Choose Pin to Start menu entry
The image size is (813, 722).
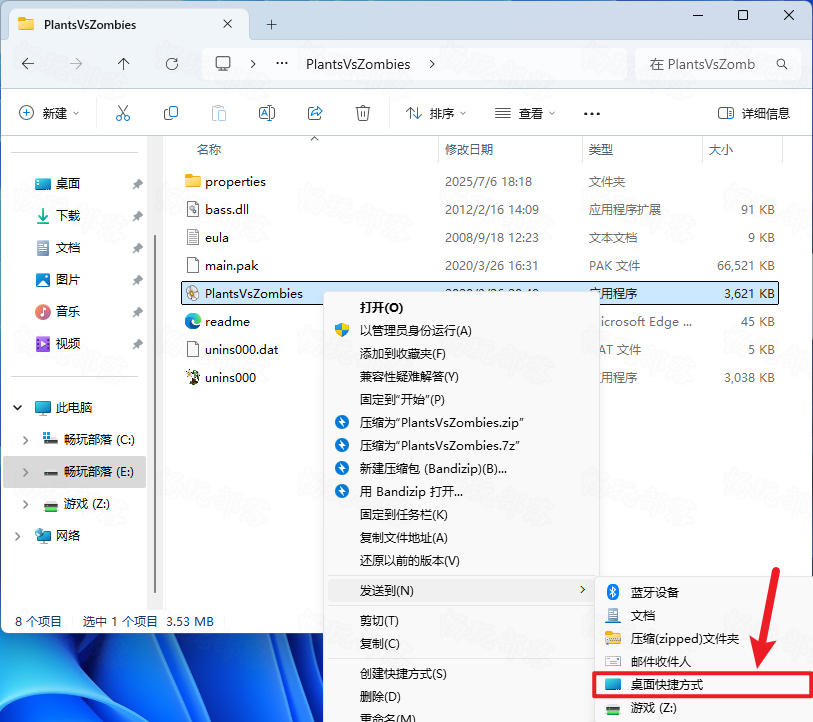pos(461,399)
